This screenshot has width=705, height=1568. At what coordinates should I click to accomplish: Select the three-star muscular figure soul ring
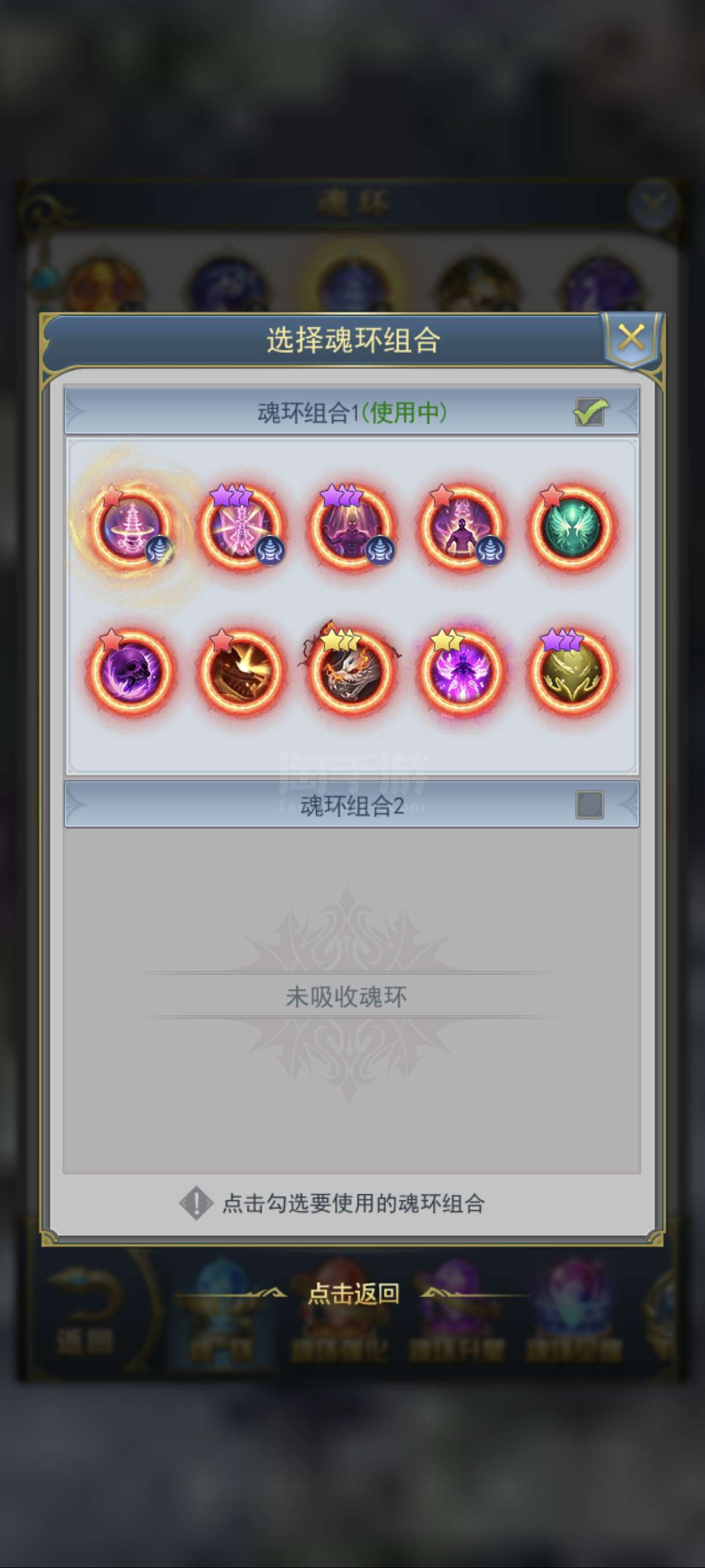click(x=351, y=527)
